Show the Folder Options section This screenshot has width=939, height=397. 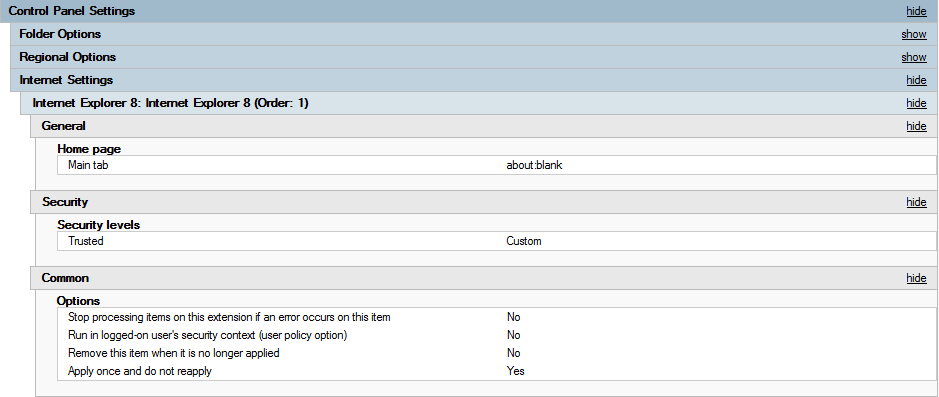point(914,34)
